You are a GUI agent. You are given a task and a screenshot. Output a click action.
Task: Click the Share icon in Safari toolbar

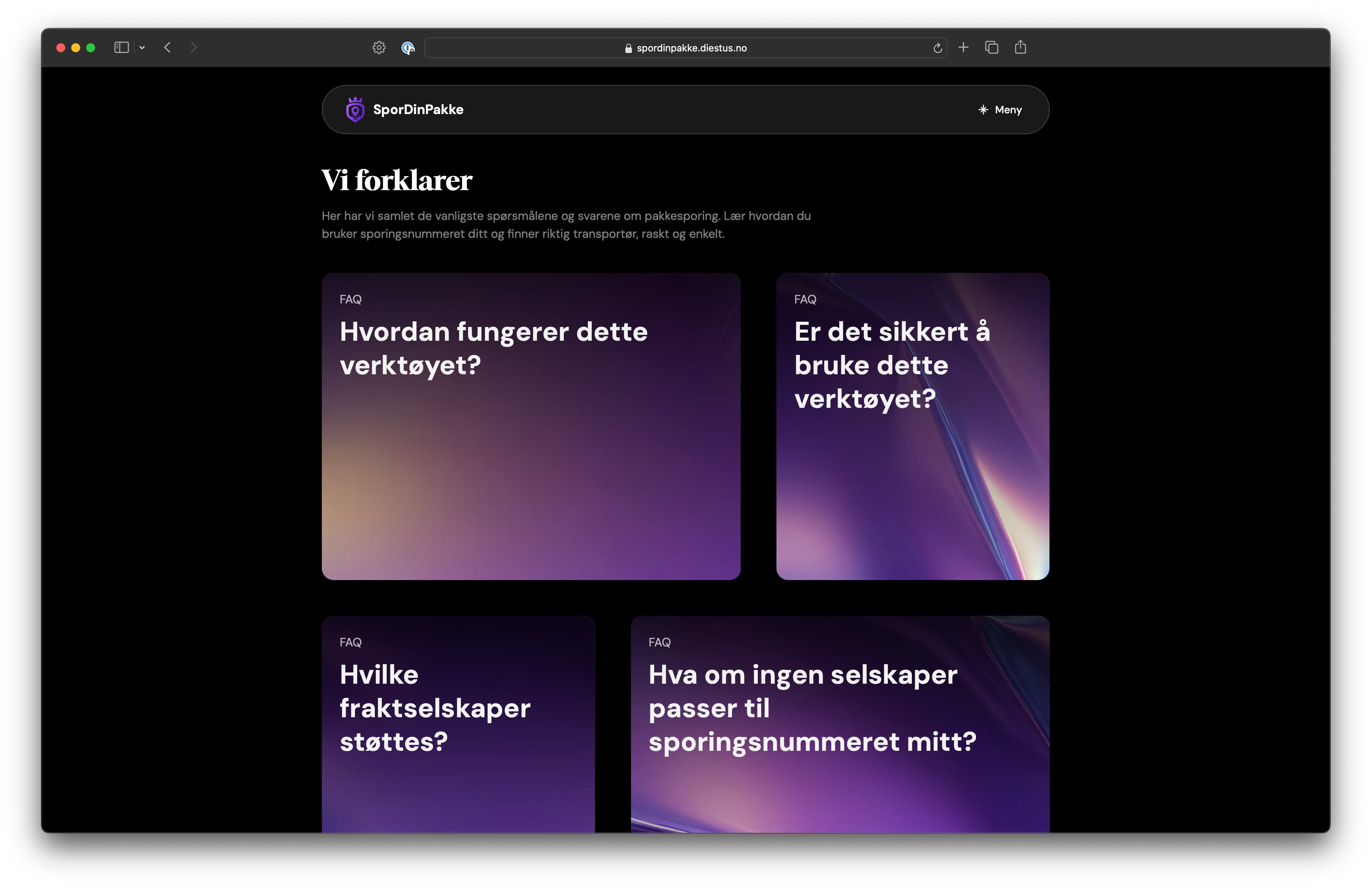pos(1020,47)
